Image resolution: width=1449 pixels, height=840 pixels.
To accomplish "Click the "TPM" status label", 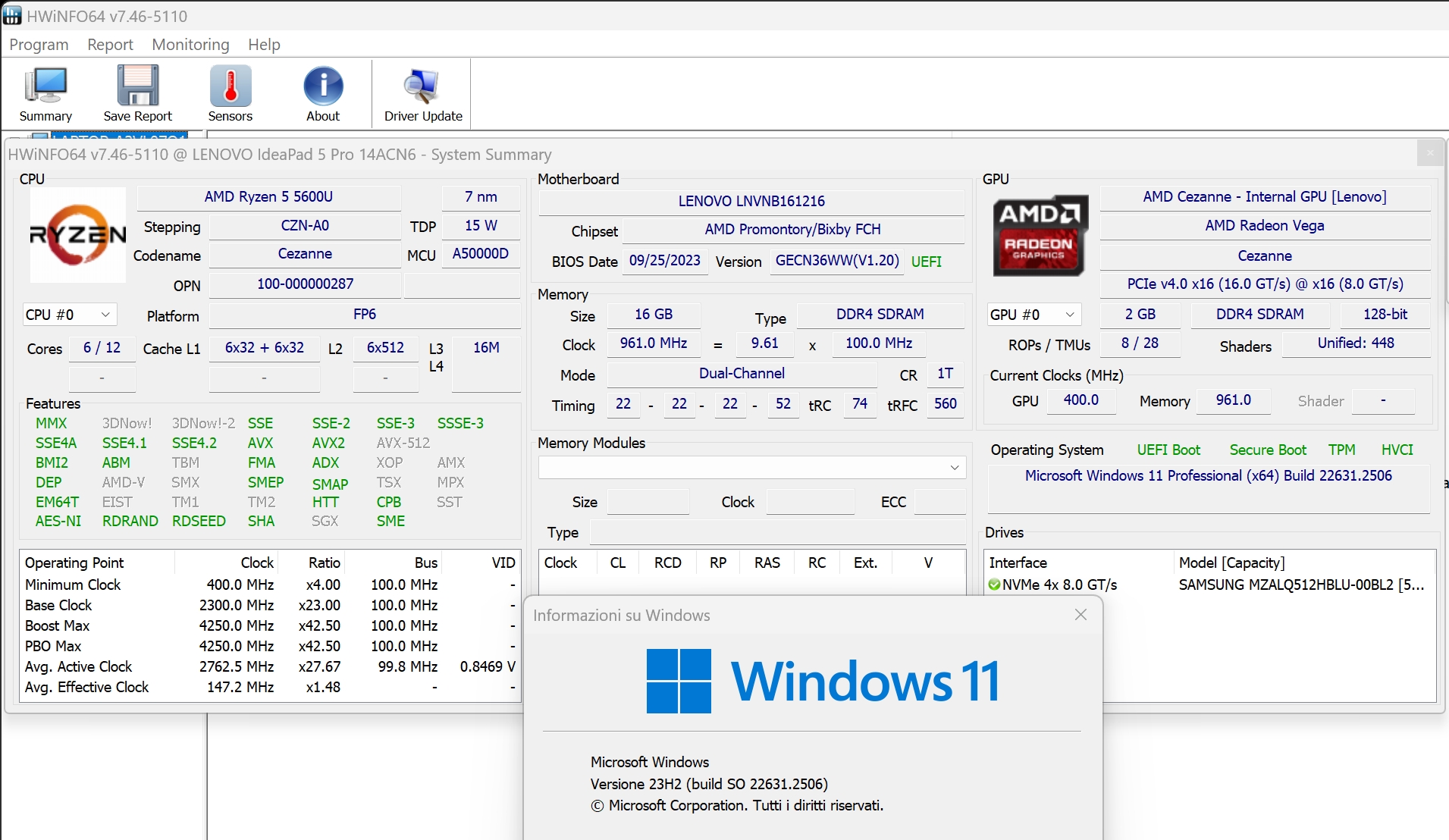I will click(1342, 450).
